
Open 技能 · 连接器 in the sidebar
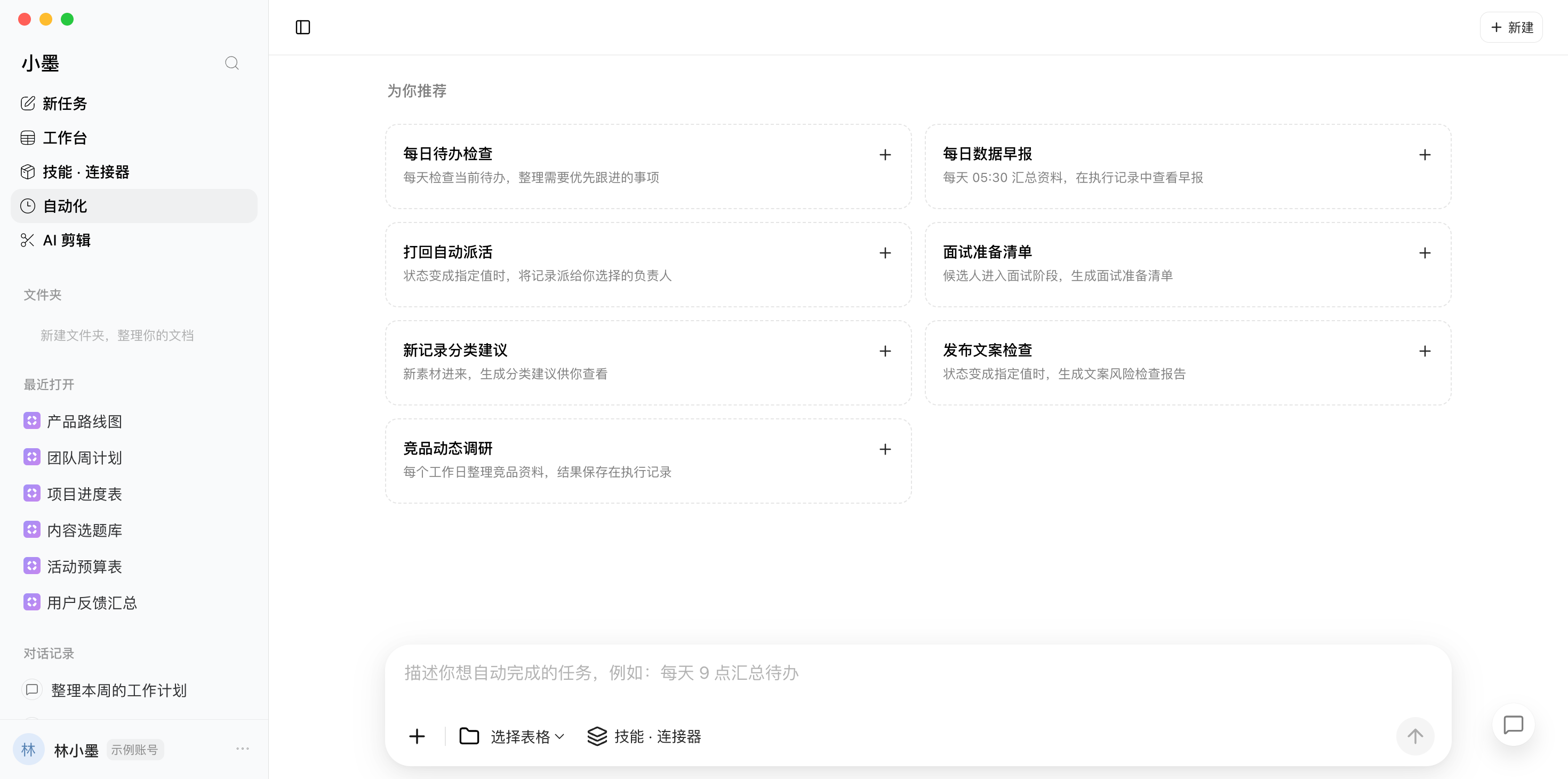pos(134,172)
